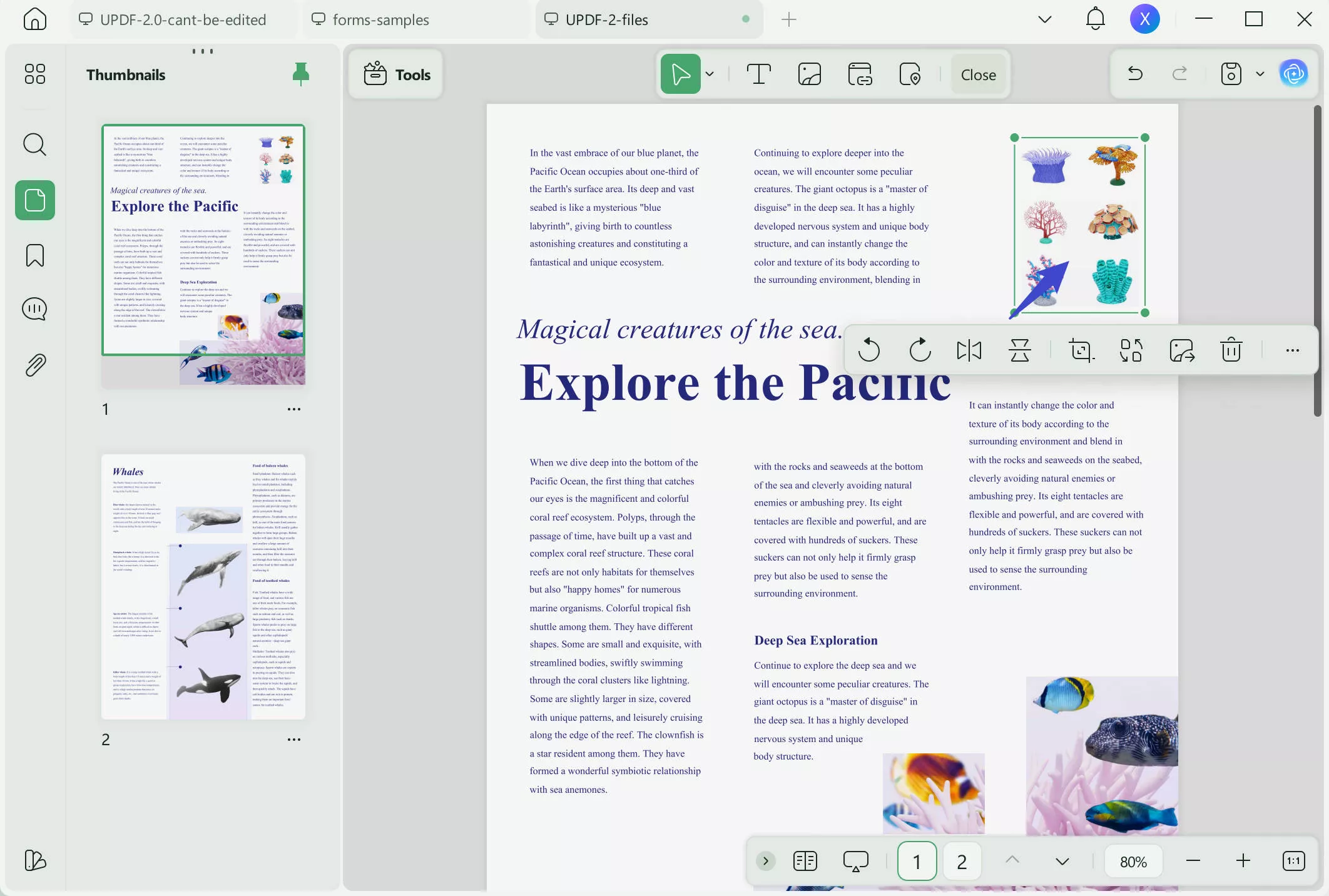Screen dimensions: 1329x896
Task: Switch to the forms-samples tab
Action: tap(381, 19)
